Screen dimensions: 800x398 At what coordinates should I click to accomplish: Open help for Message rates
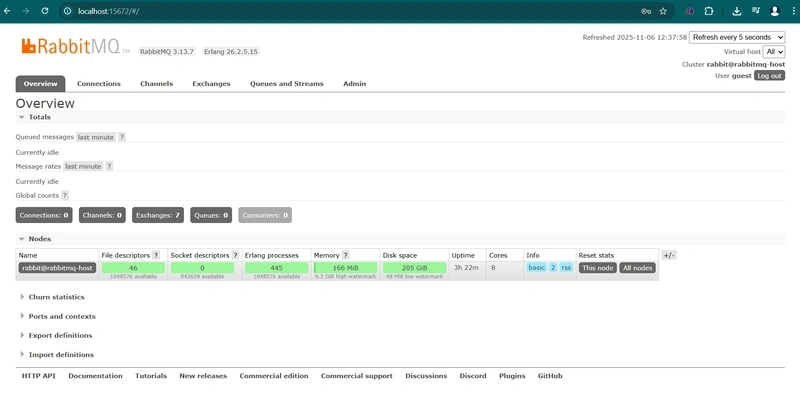(x=109, y=166)
